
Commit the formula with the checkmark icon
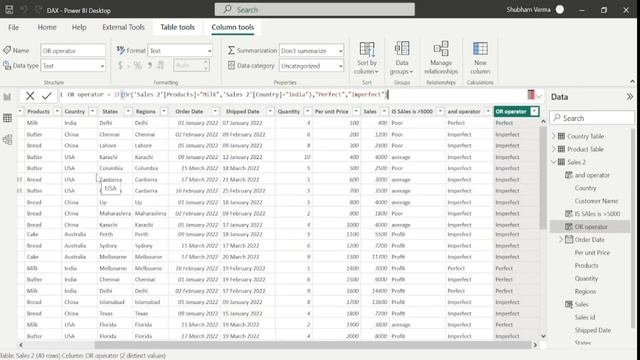tap(47, 96)
